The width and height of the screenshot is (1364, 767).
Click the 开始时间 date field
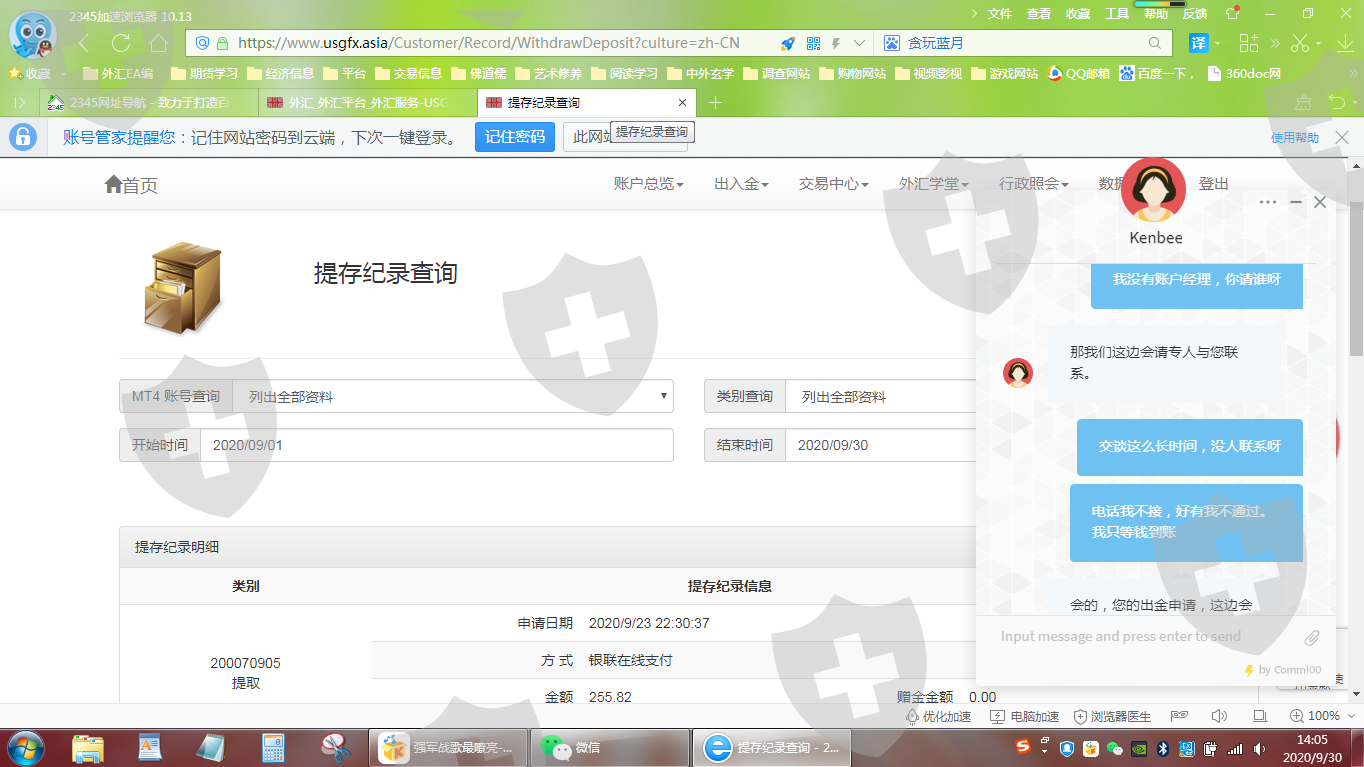[x=436, y=445]
